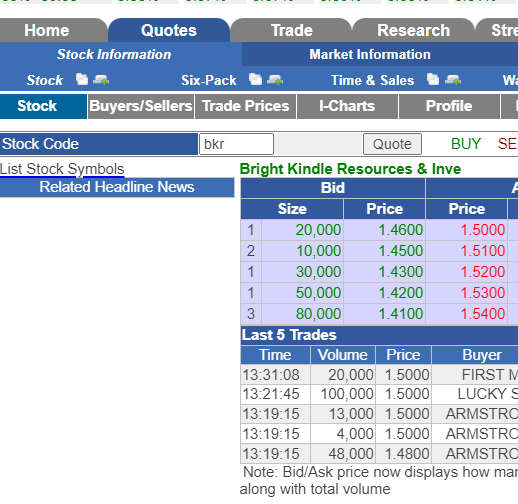
Task: Click the Related Headline News header
Action: point(117,187)
